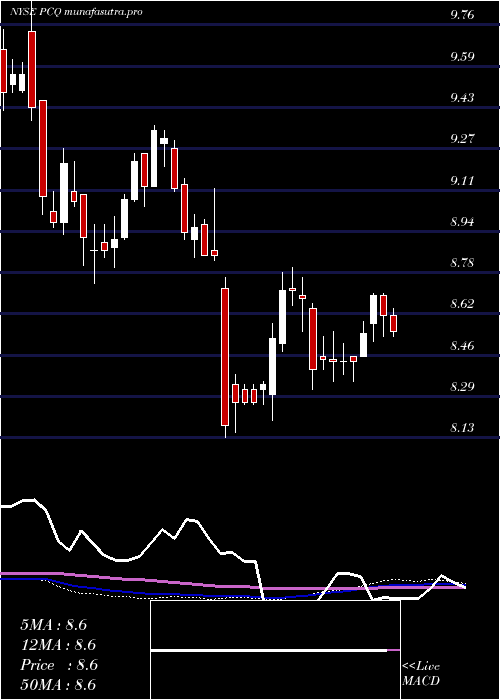
Task: Click the tall red gap-down candle near 8.13
Action: [225, 357]
